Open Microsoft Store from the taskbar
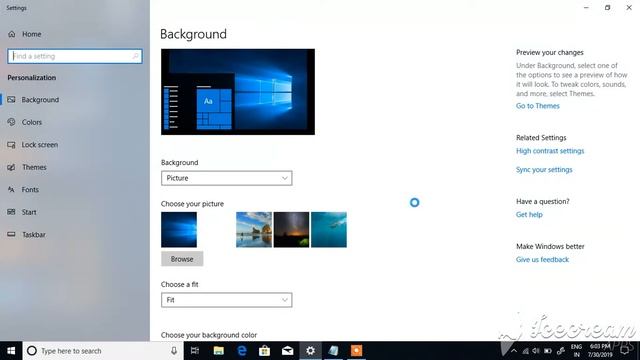Viewport: 640px width, 360px height. click(264, 351)
